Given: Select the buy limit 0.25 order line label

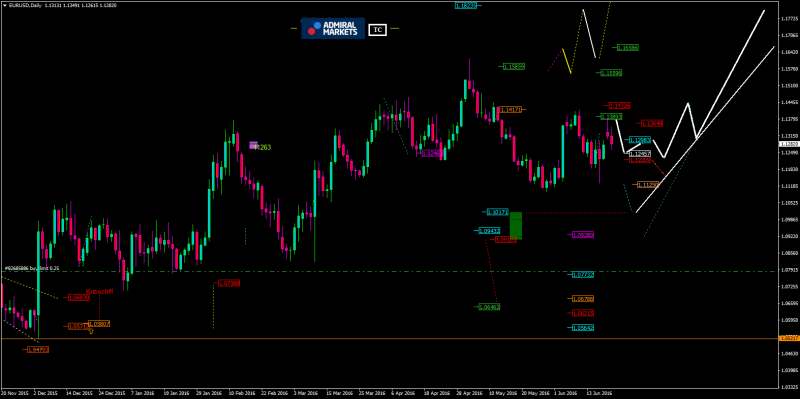Looking at the screenshot, I should (x=31, y=267).
